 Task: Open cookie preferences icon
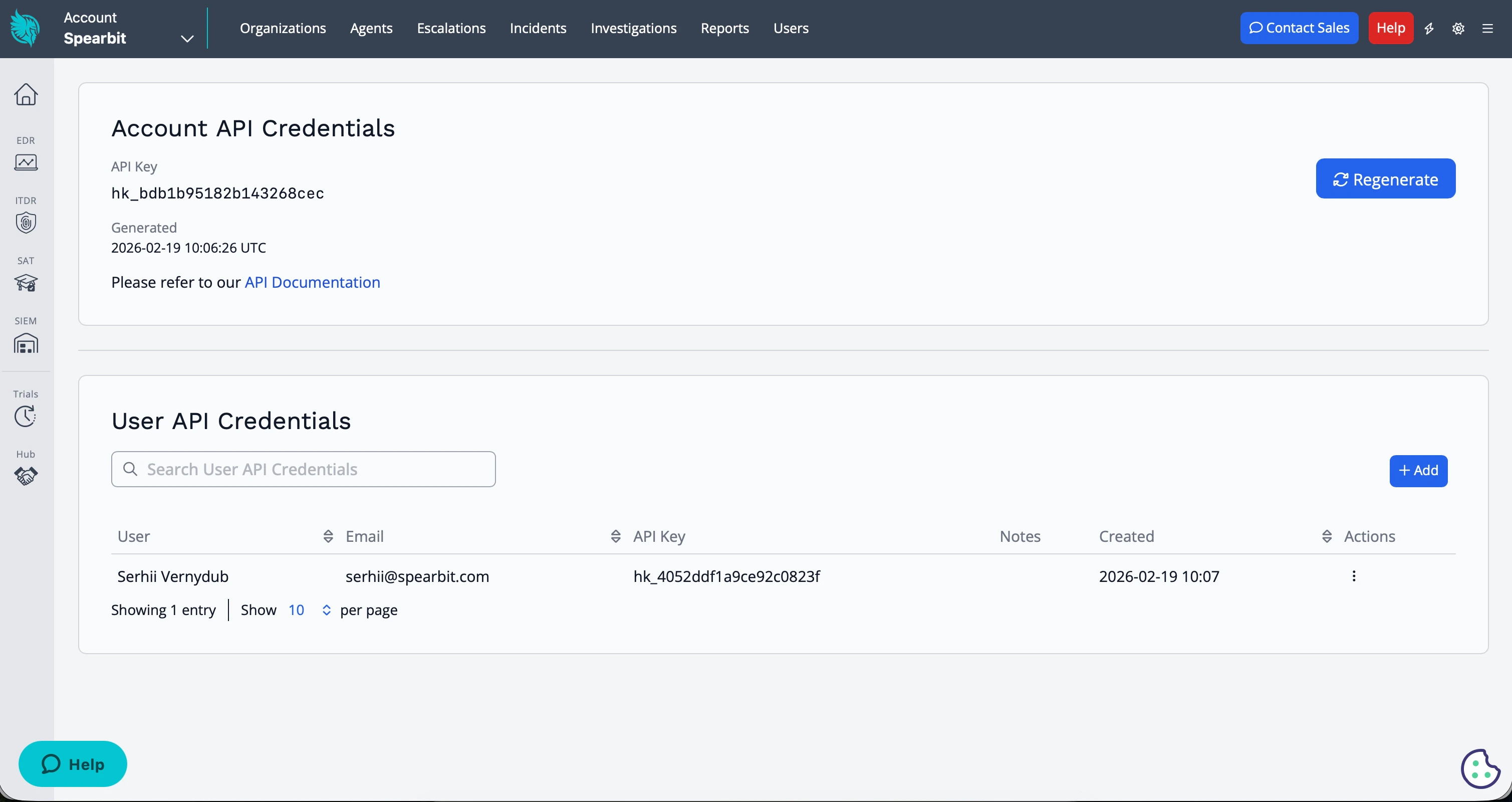click(x=1480, y=768)
